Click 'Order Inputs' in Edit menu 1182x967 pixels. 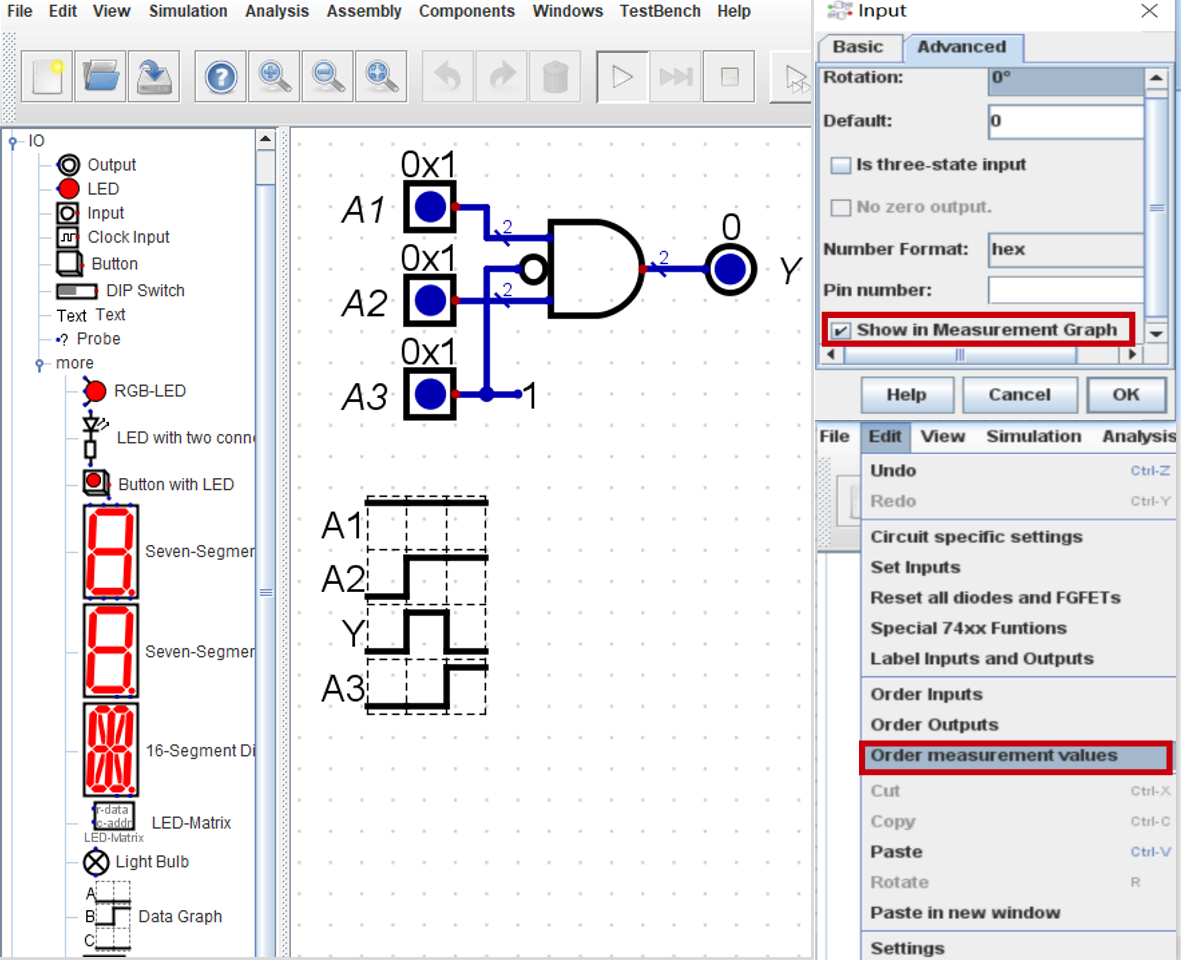pyautogui.click(x=1018, y=694)
